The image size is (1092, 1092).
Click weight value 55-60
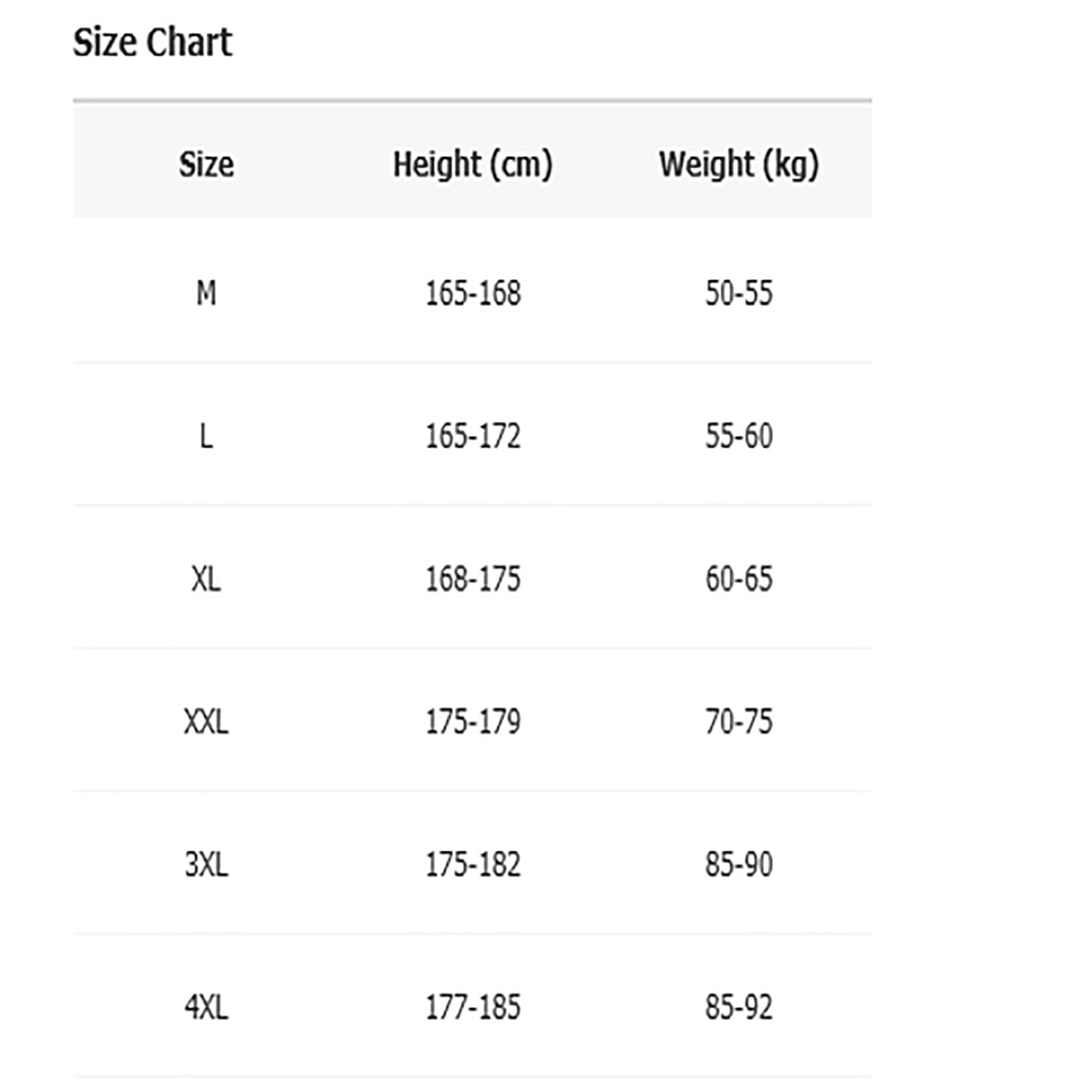click(739, 436)
